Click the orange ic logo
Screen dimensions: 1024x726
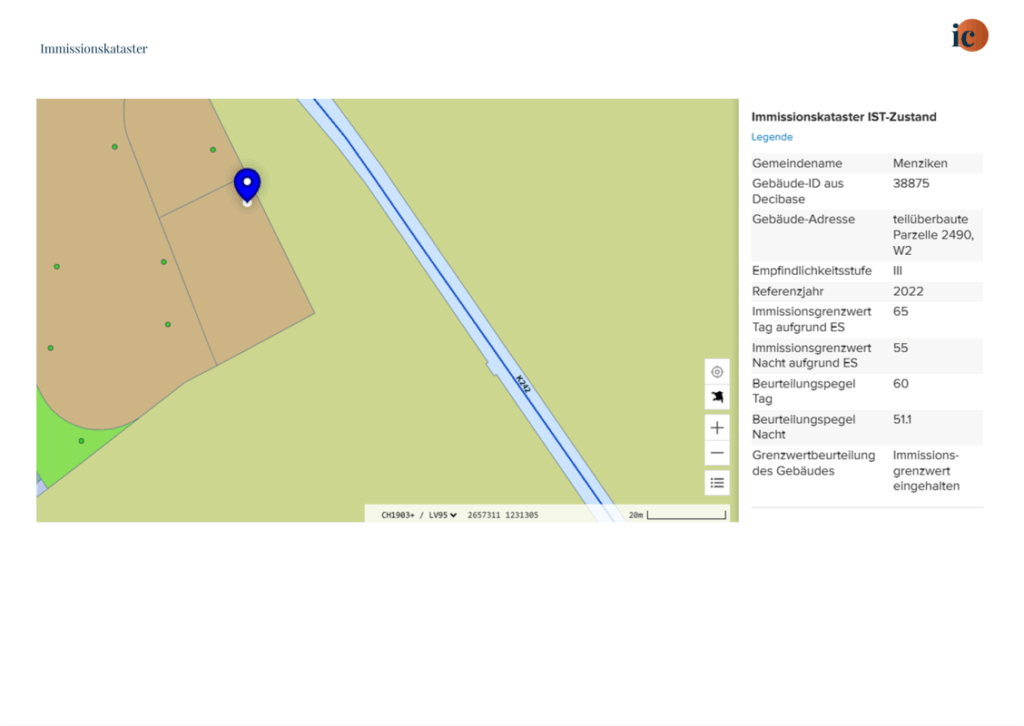click(x=970, y=35)
